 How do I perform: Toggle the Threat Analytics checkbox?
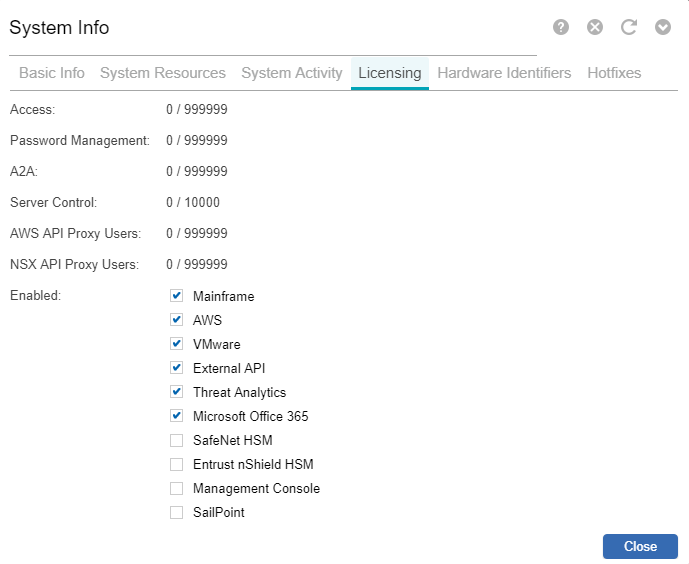[x=177, y=392]
